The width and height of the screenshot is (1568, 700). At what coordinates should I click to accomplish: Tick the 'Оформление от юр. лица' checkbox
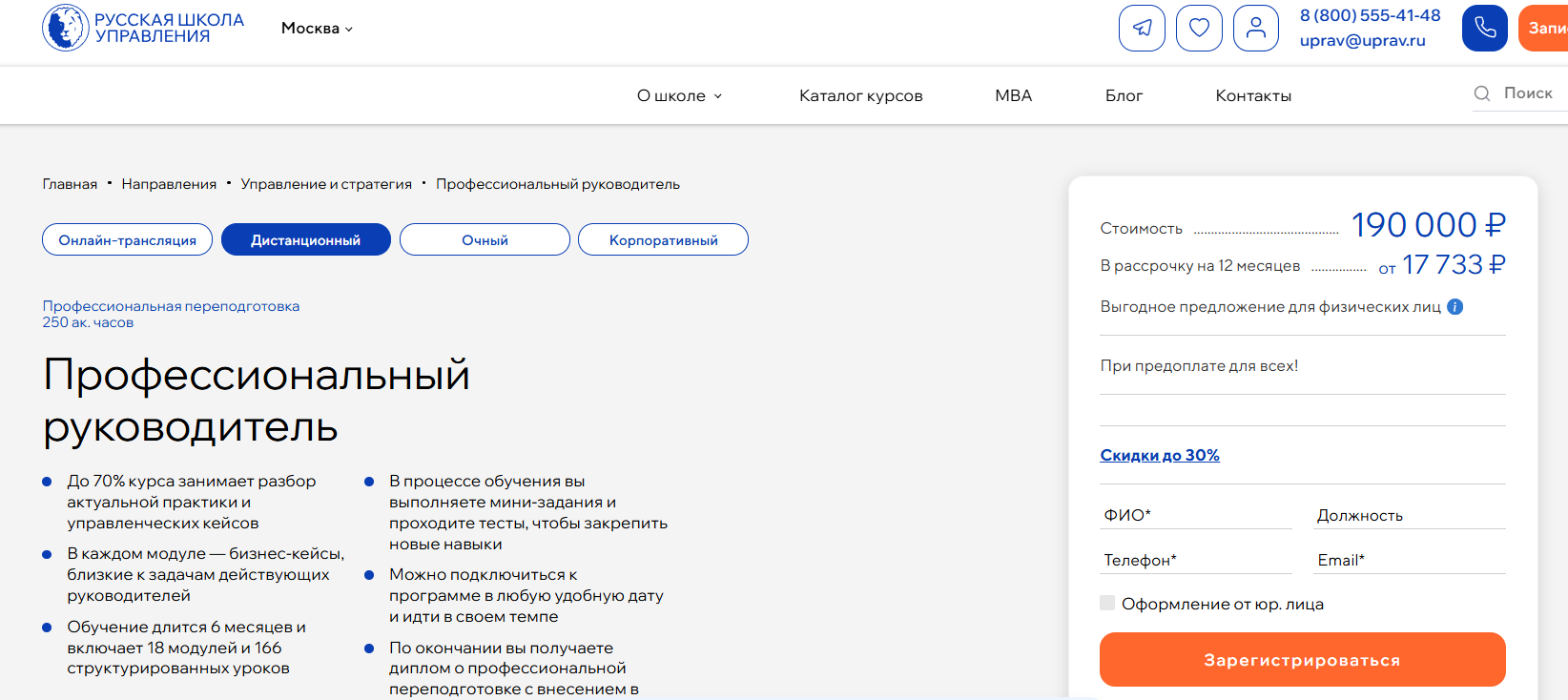click(x=1107, y=603)
